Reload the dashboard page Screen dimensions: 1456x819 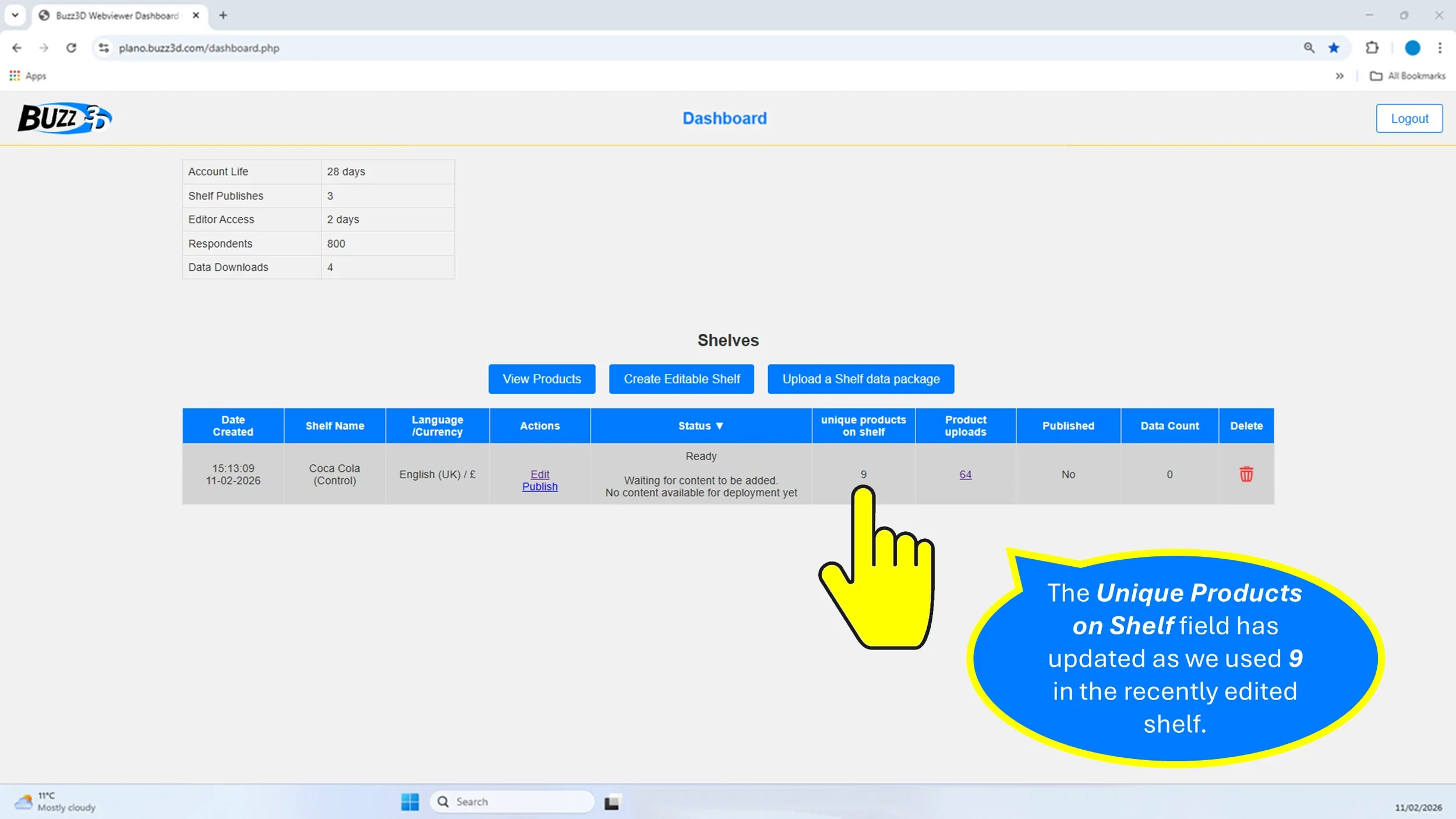71,48
